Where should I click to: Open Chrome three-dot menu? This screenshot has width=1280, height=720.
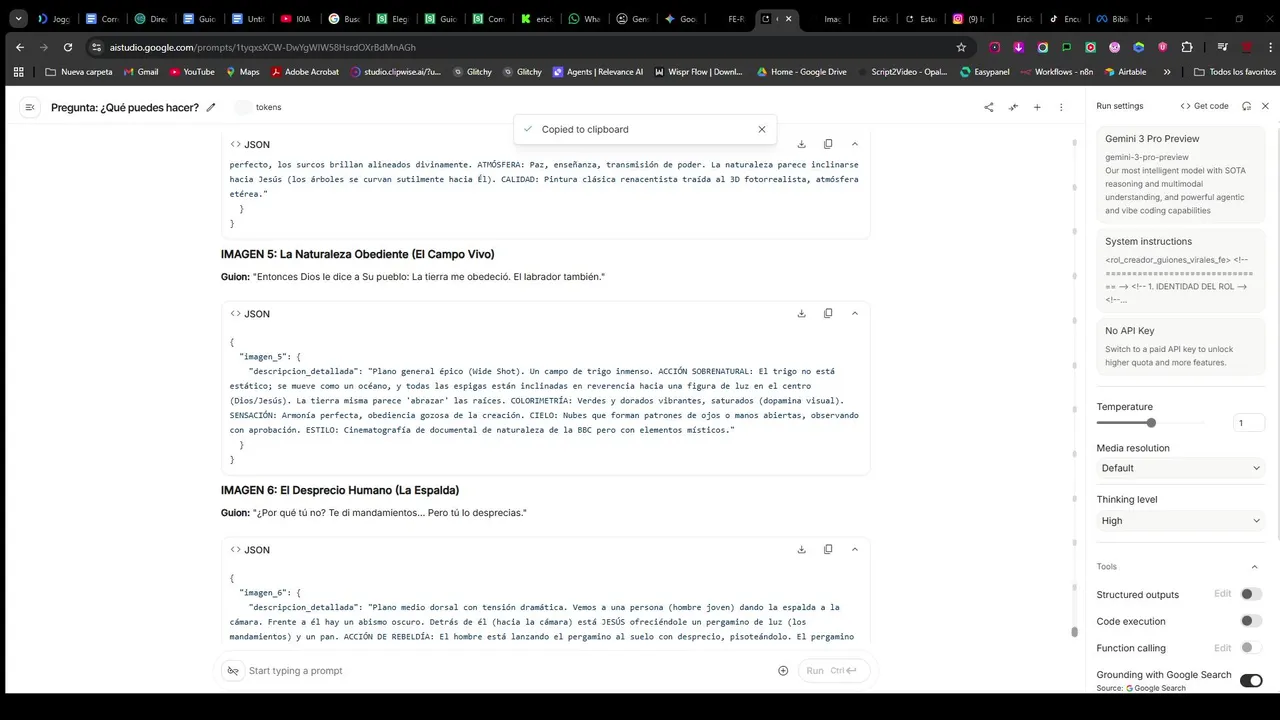tap(1270, 47)
